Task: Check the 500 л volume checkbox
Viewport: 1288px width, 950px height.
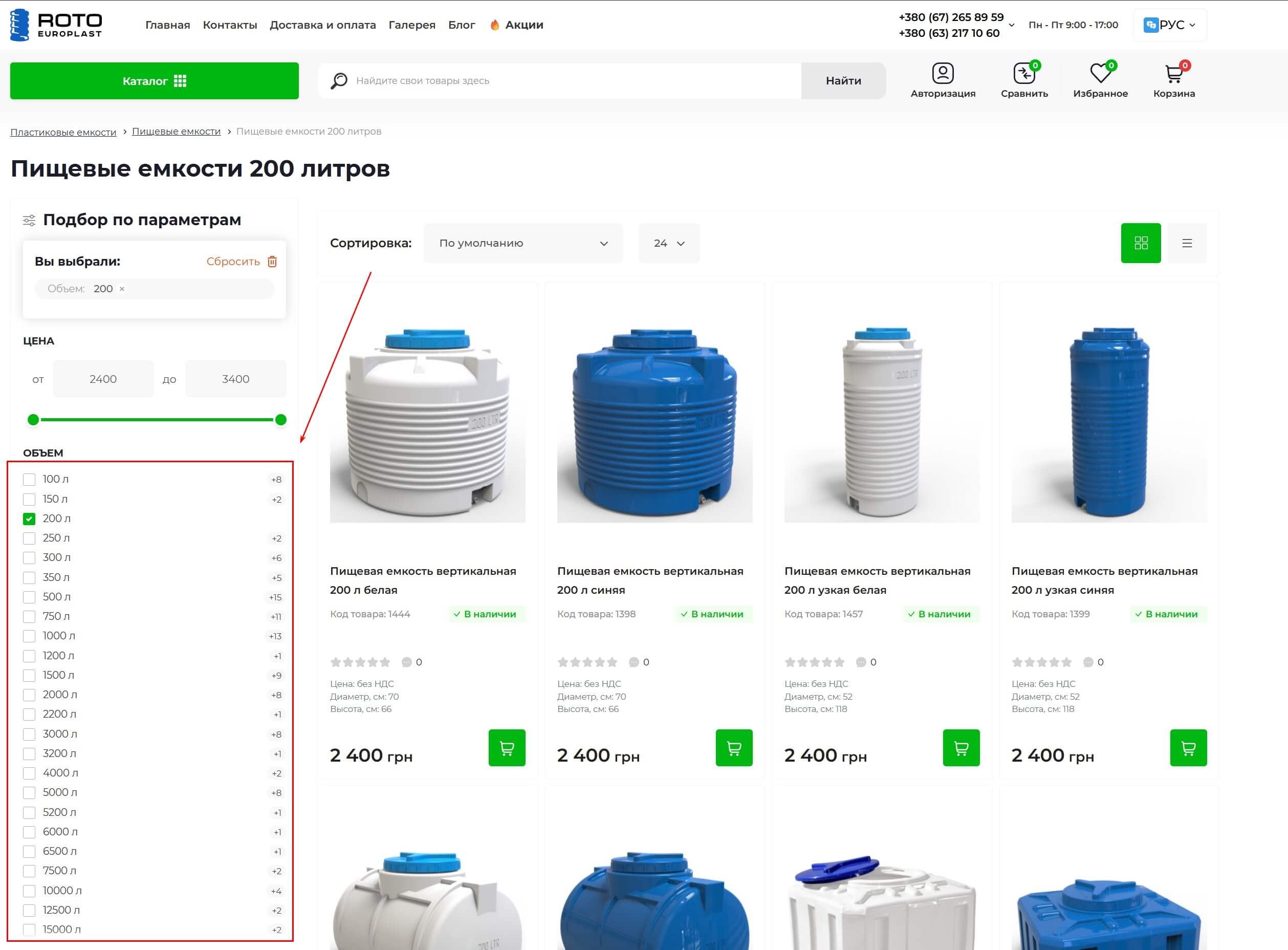Action: click(x=29, y=597)
